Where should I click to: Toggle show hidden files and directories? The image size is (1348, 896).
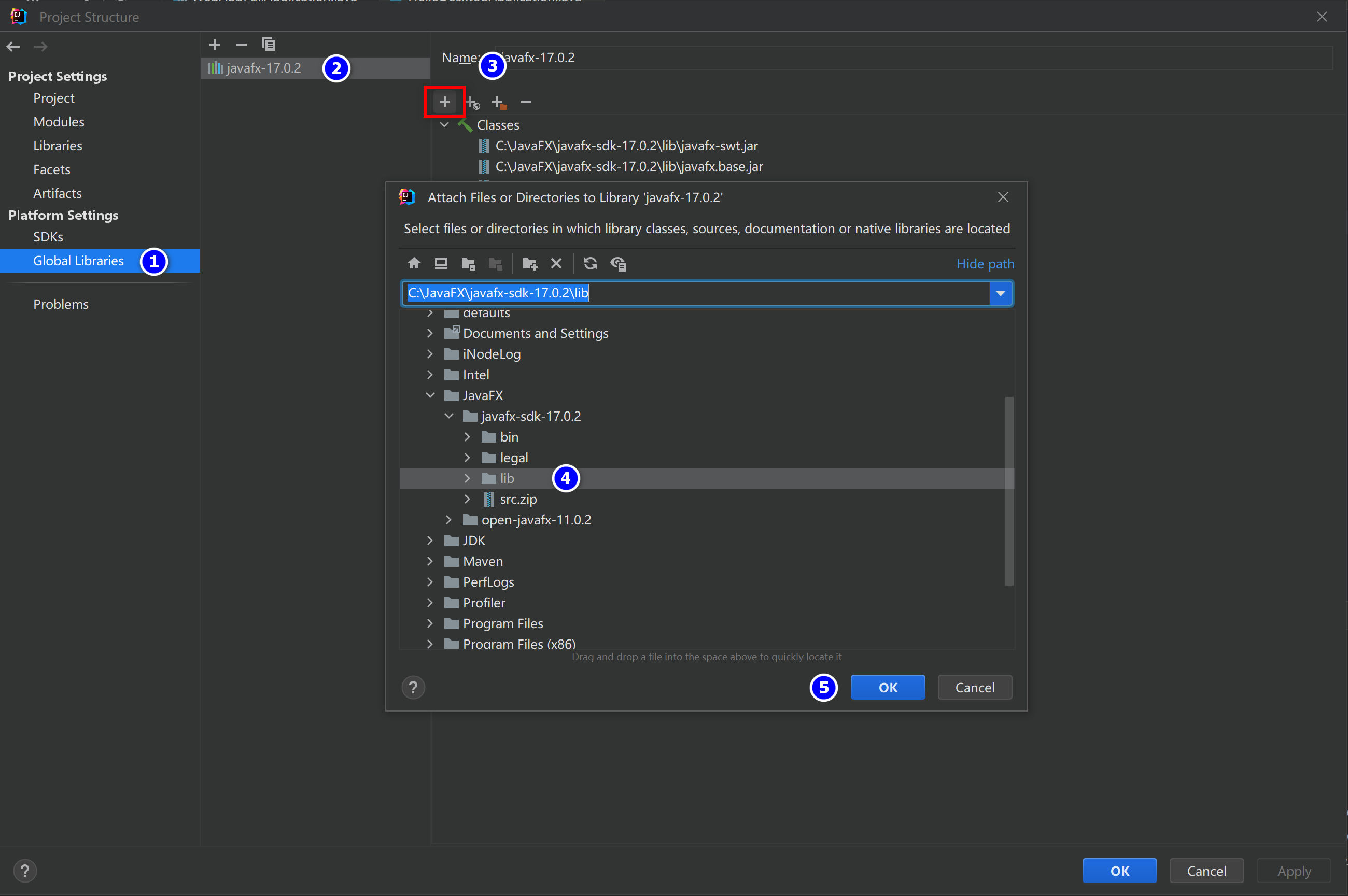click(x=618, y=263)
